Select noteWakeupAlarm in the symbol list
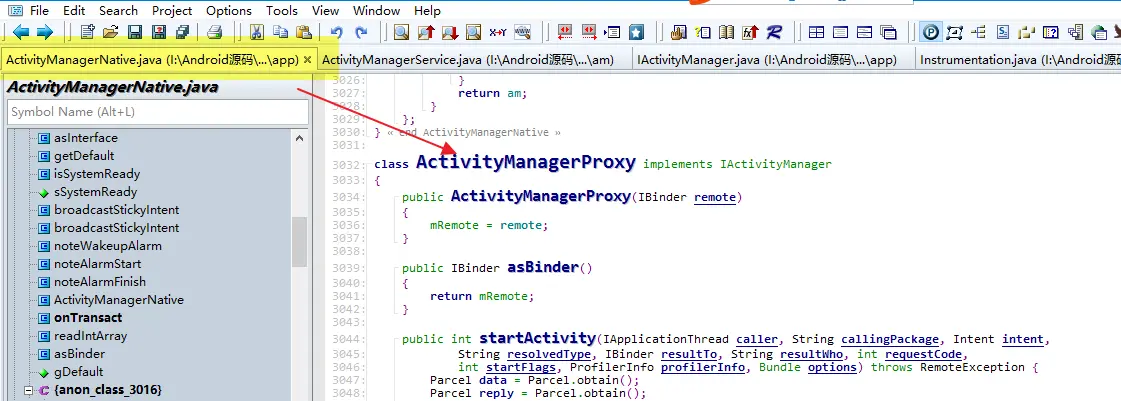 point(108,246)
